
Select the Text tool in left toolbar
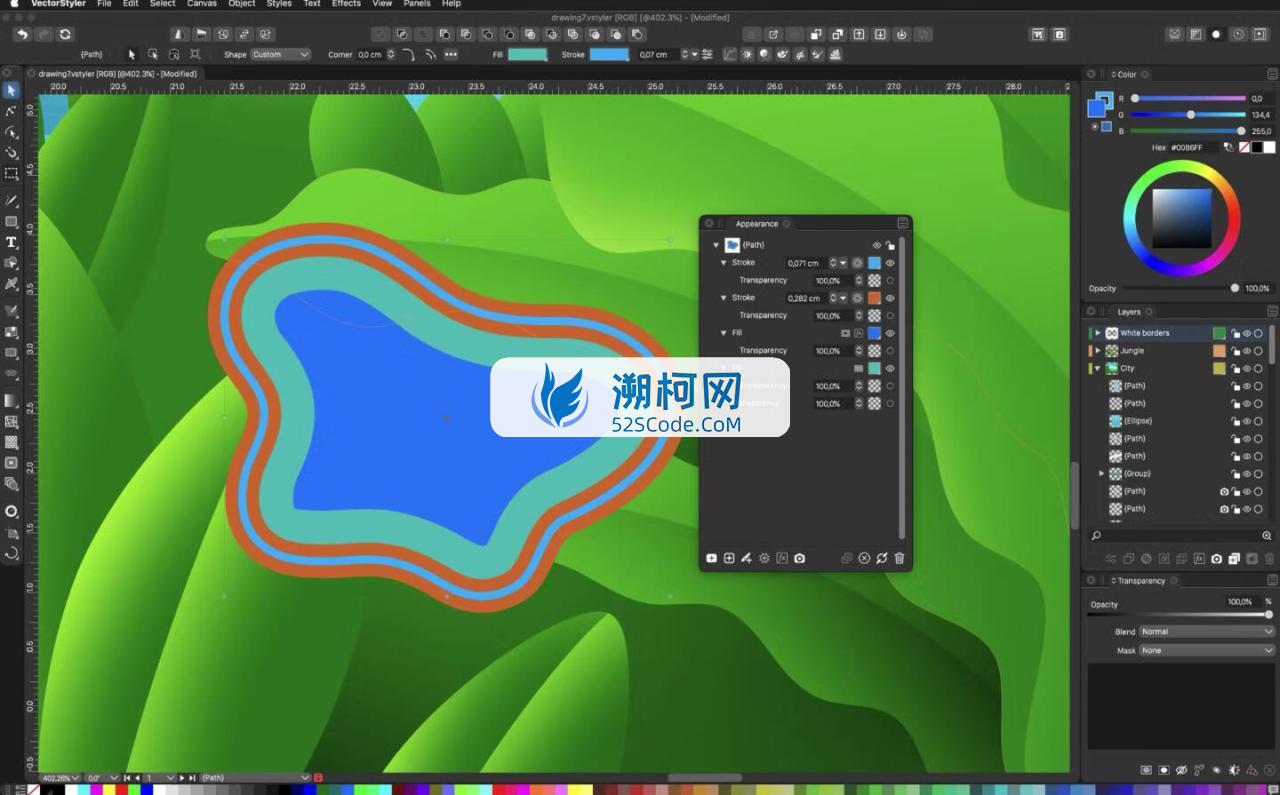[x=12, y=242]
